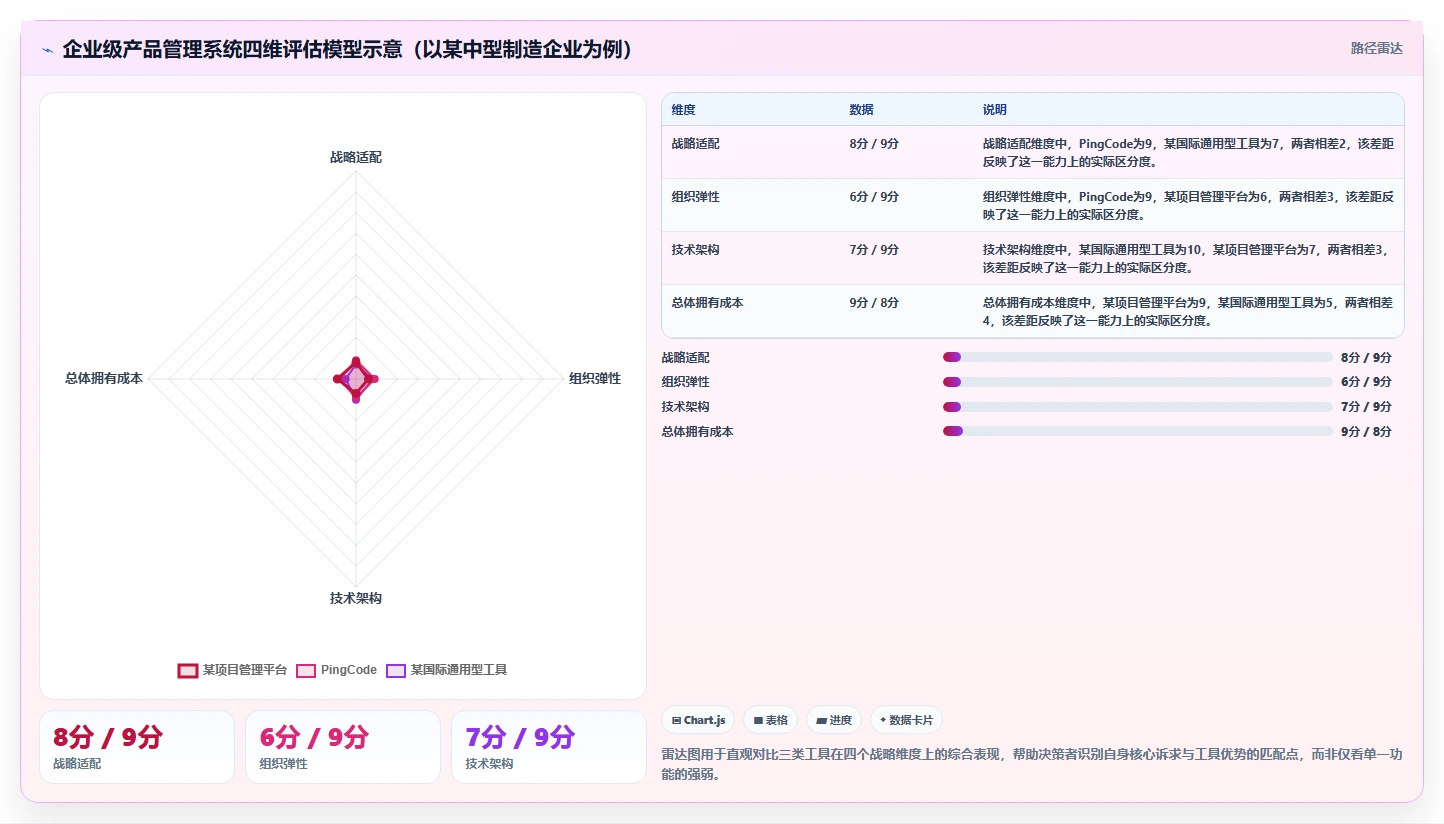This screenshot has height=824, width=1444.
Task: Toggle 某项目管理平台 legend swatch
Action: point(188,670)
